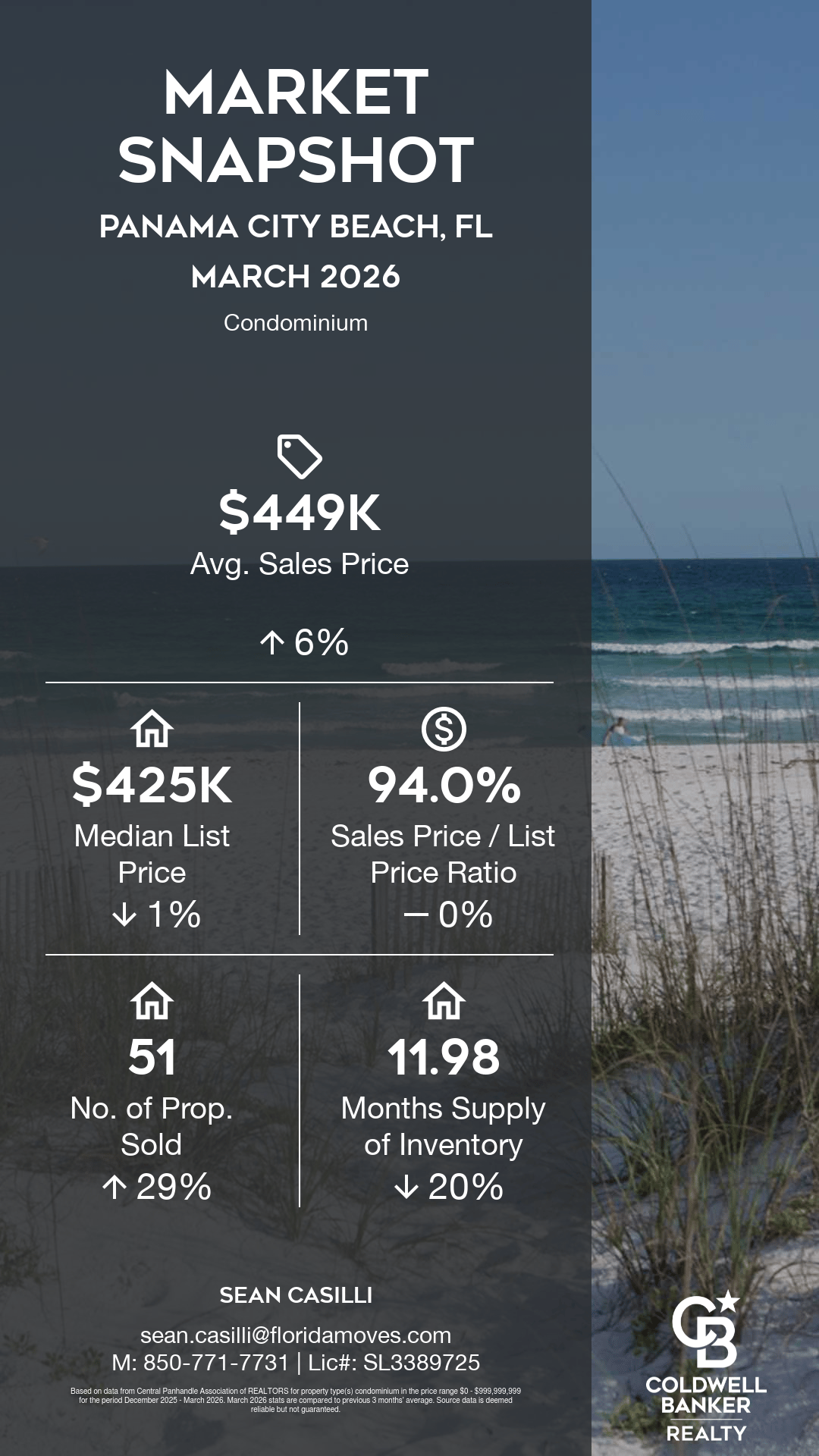Click the house icon above Months Supply figure

coord(444,1002)
